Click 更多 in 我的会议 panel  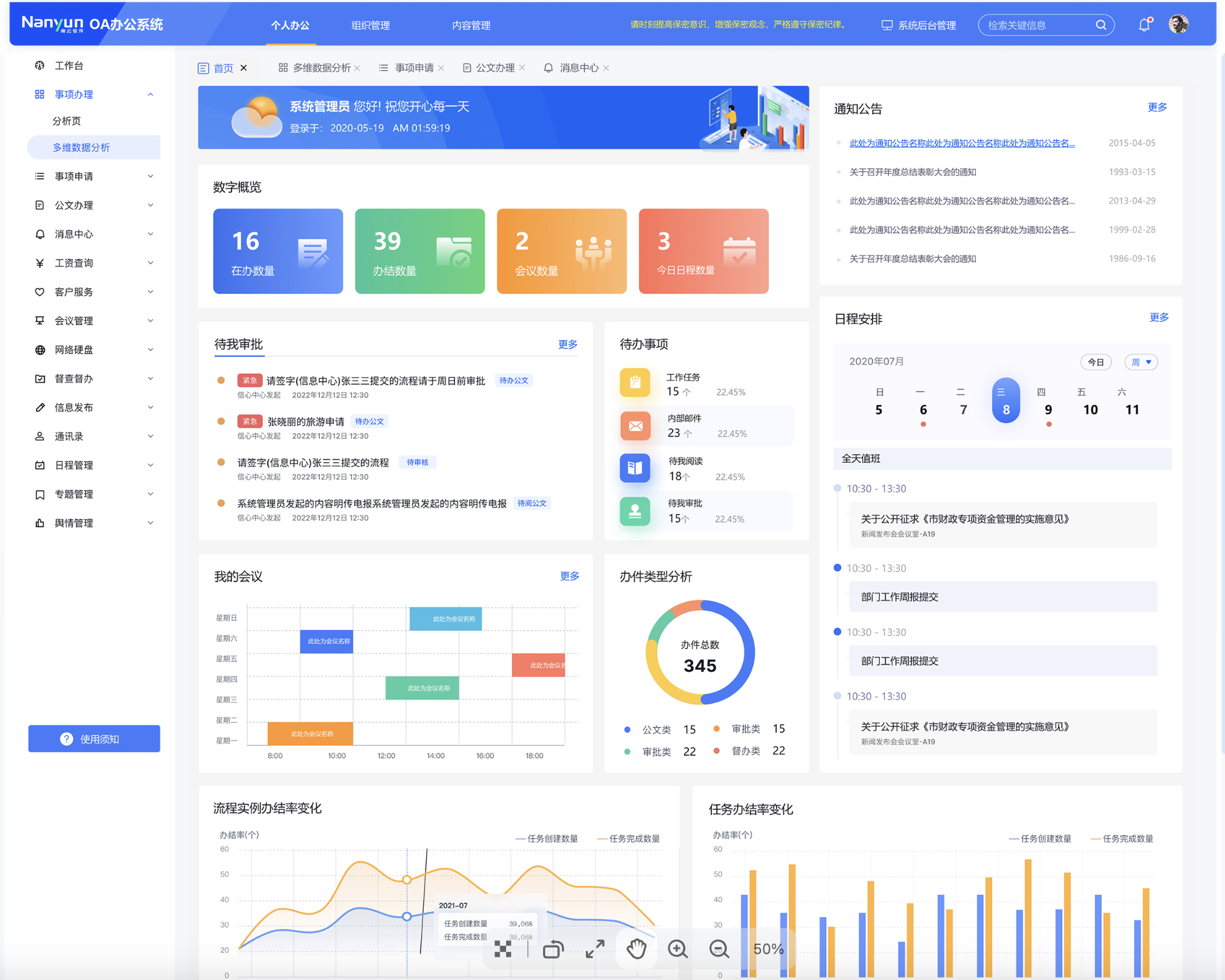(x=570, y=576)
